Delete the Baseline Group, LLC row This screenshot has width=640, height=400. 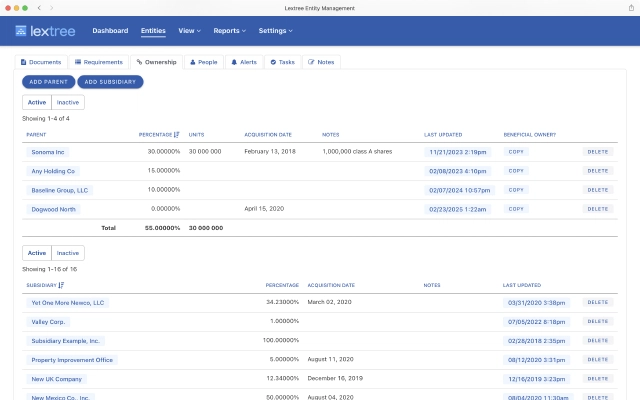(598, 190)
